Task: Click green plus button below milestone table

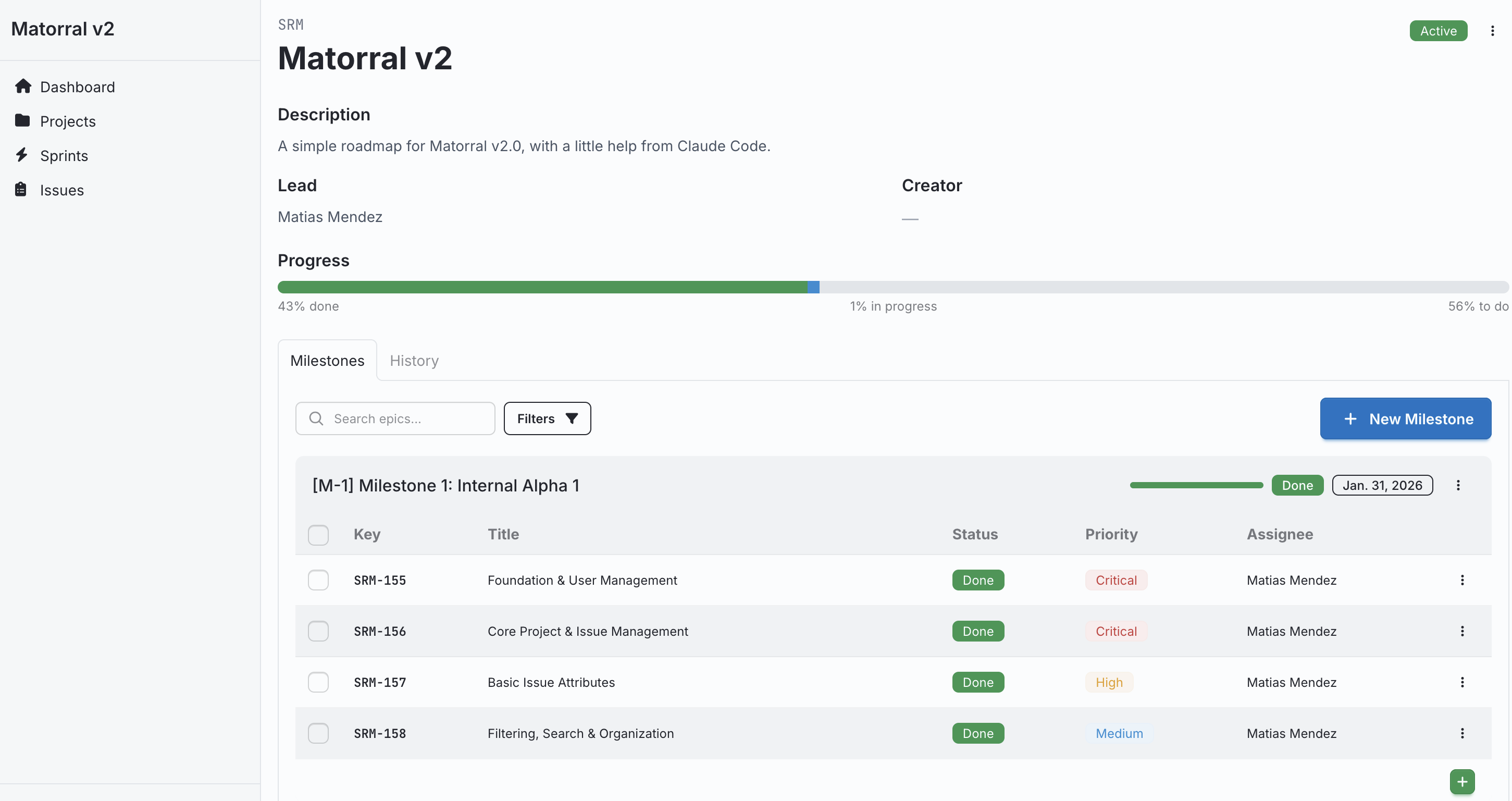Action: 1461,781
